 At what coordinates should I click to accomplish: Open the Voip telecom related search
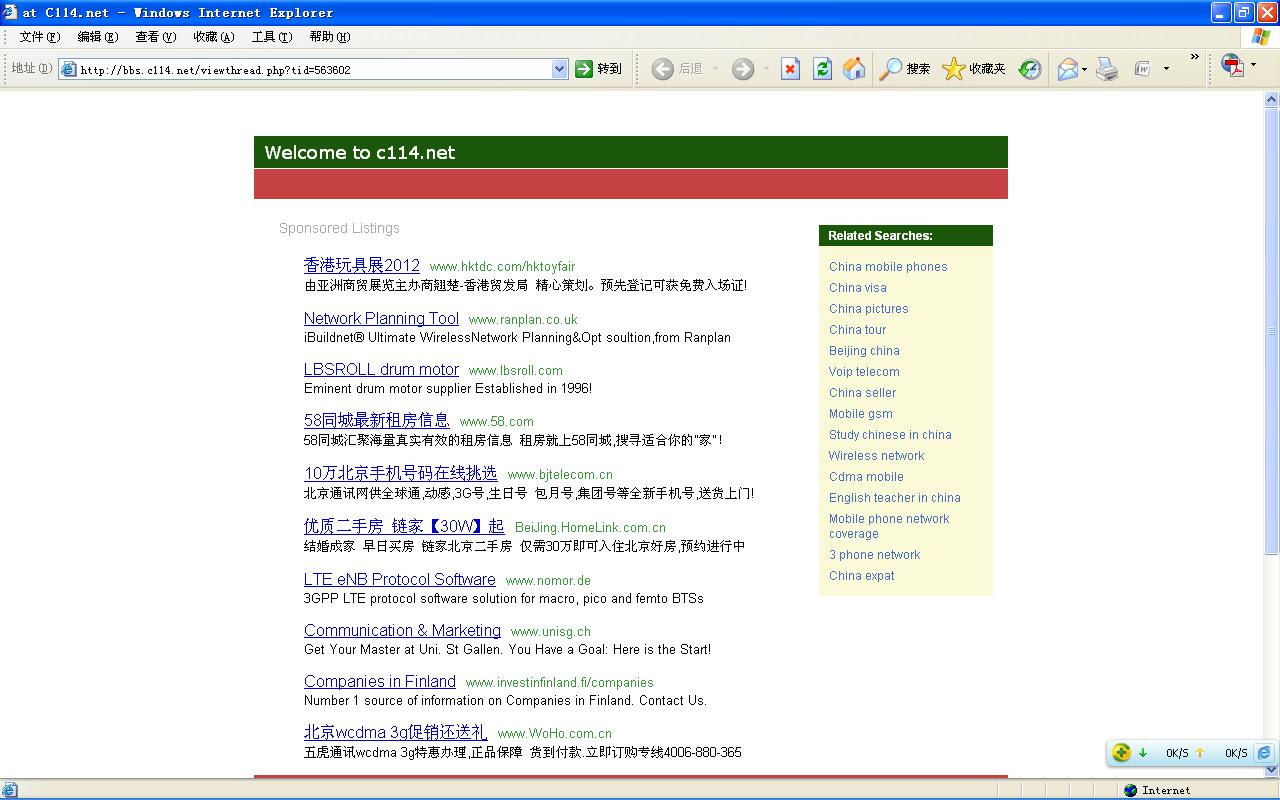click(864, 372)
